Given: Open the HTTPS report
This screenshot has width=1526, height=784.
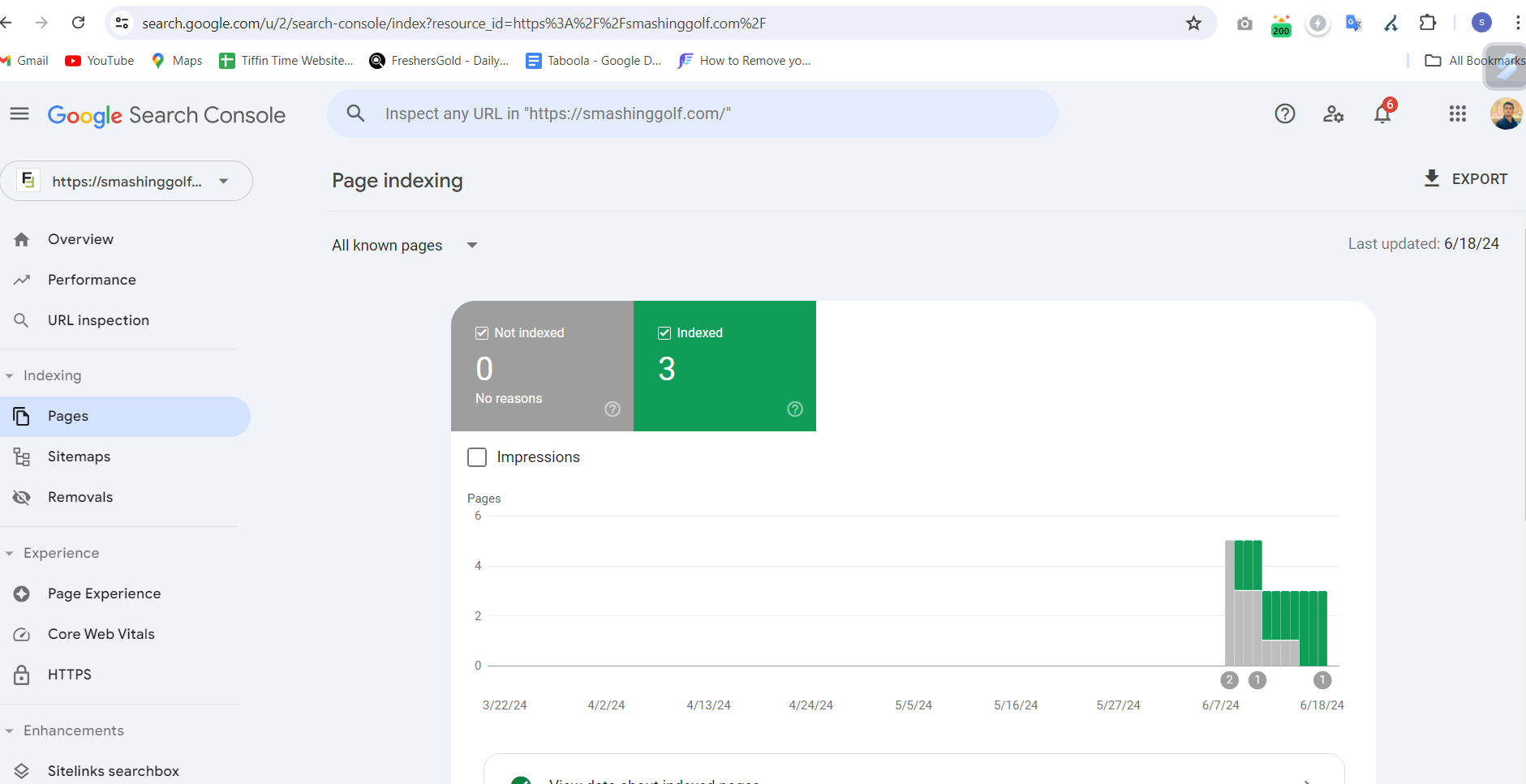Looking at the screenshot, I should click(x=70, y=674).
